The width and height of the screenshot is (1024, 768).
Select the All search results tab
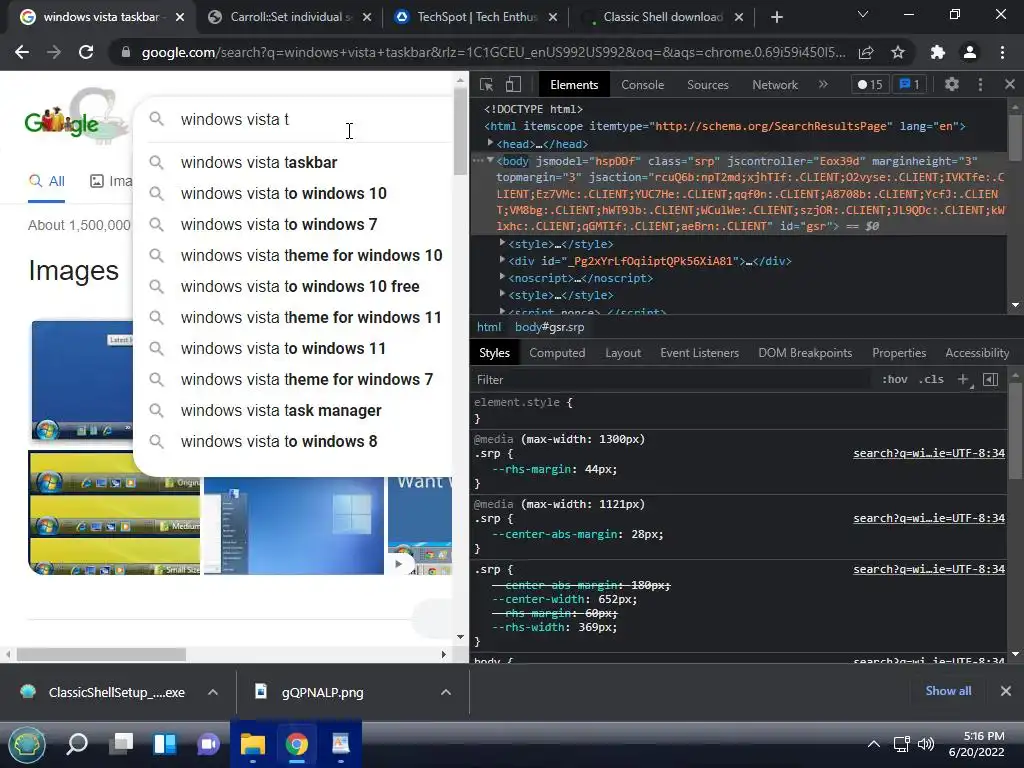(46, 182)
